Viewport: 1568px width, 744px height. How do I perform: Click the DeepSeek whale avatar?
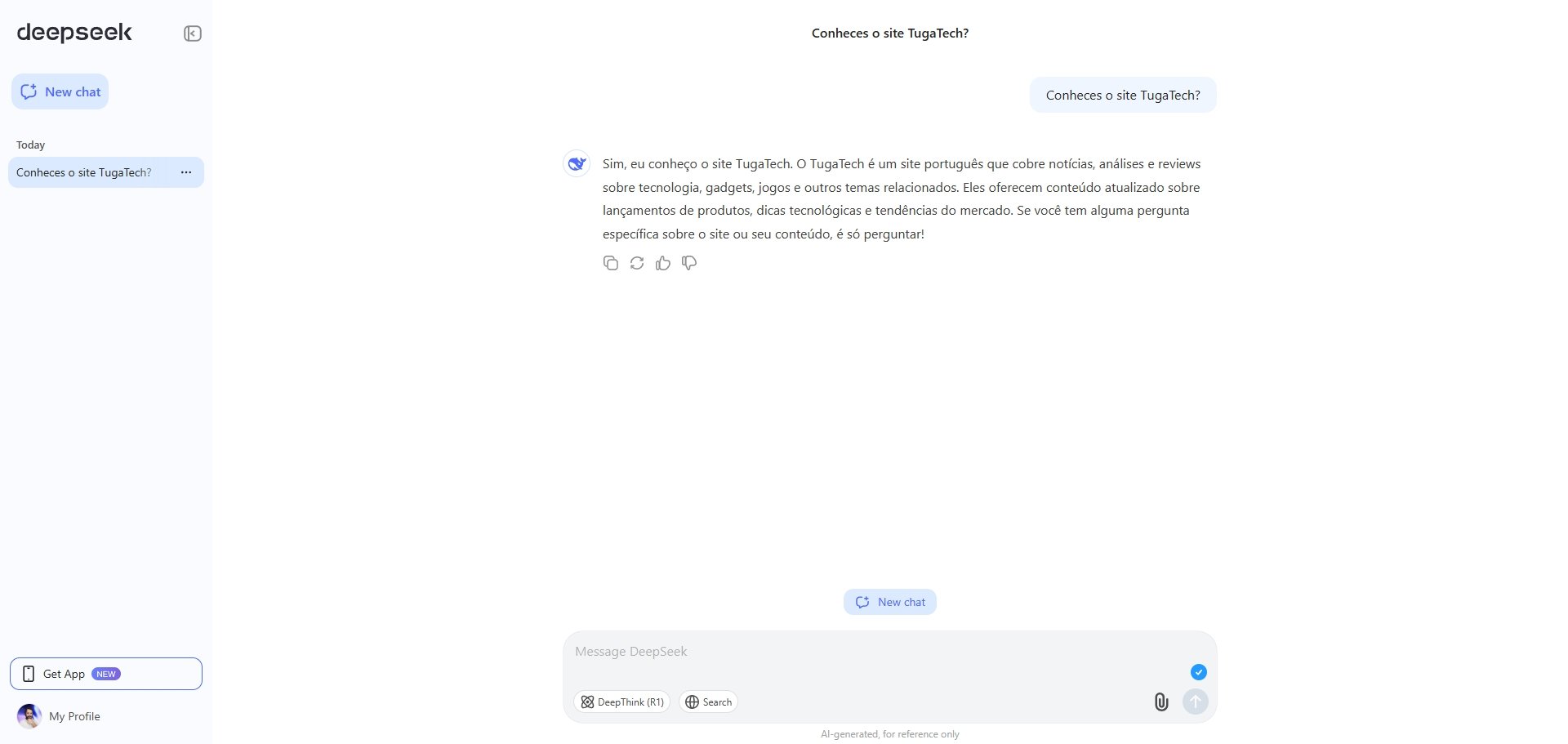(577, 163)
